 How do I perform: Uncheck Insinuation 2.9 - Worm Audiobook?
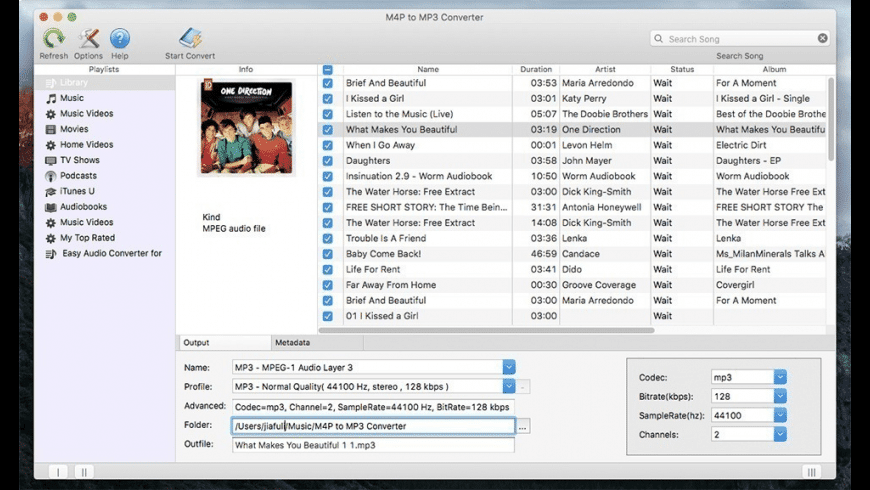[x=327, y=176]
